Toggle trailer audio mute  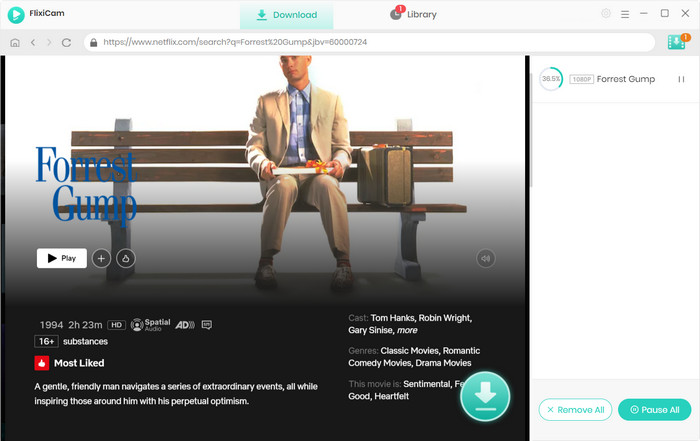(x=486, y=258)
